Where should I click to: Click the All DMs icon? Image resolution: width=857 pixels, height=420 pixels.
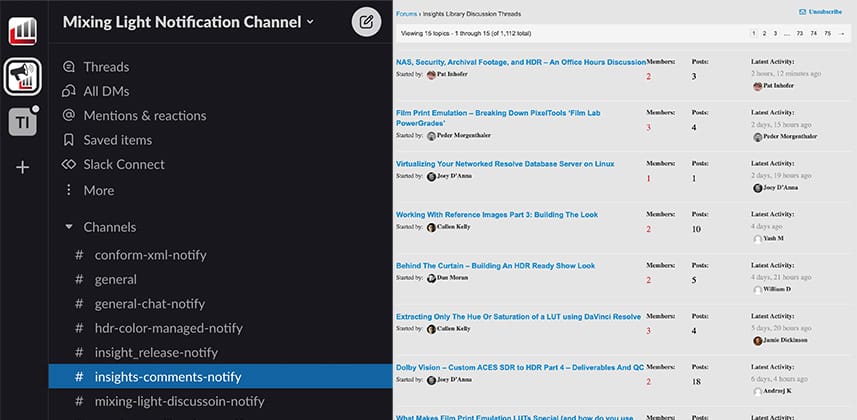[x=69, y=91]
